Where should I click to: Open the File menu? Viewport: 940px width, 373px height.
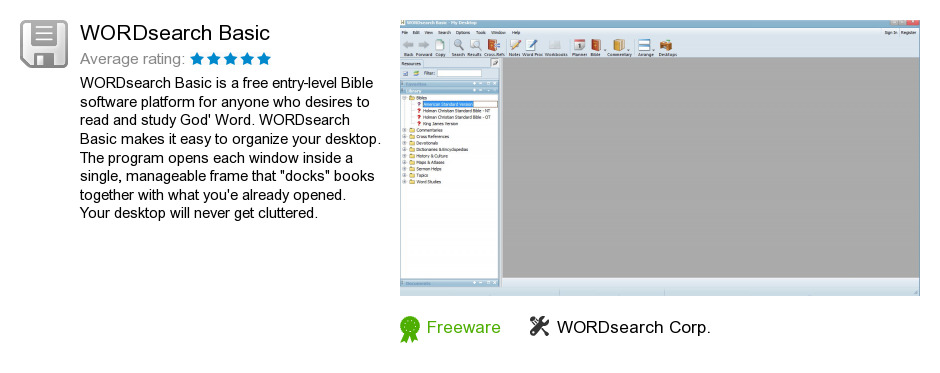pyautogui.click(x=405, y=32)
